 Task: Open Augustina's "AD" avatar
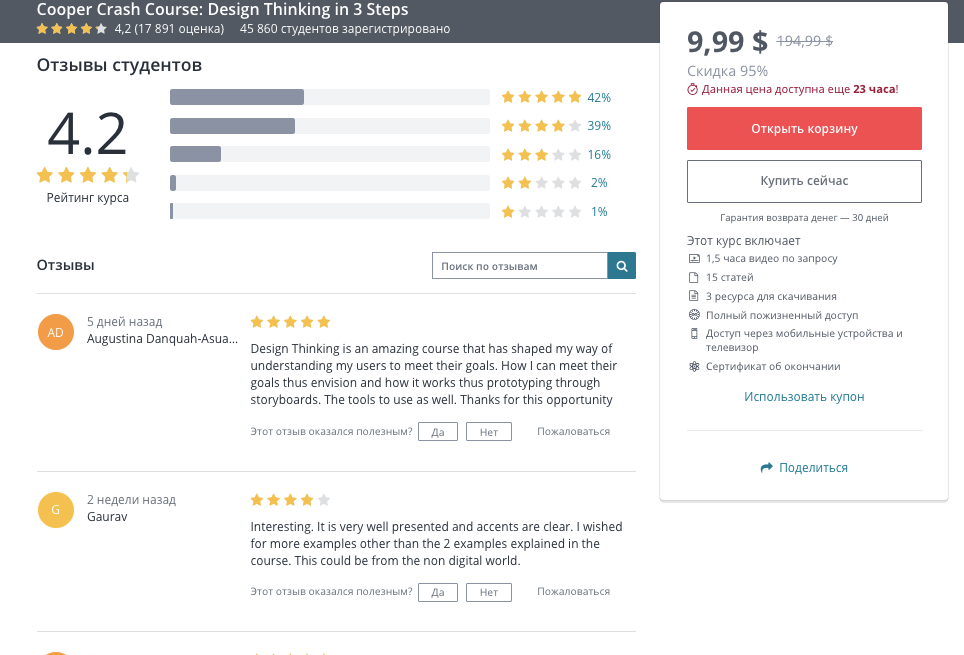coord(55,332)
